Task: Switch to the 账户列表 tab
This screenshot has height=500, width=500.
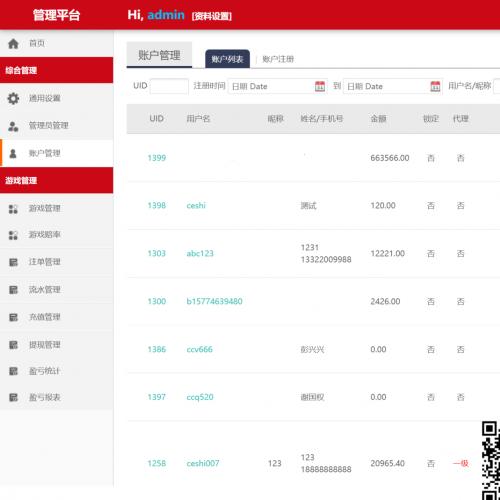Action: click(x=227, y=59)
